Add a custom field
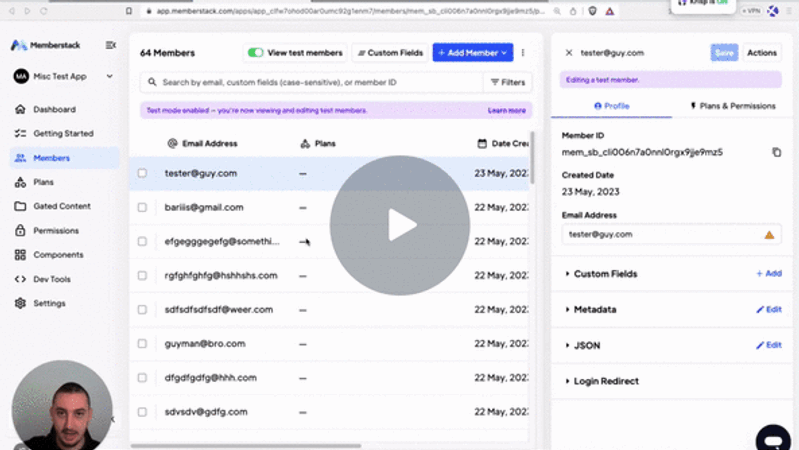799x450 pixels. click(769, 274)
